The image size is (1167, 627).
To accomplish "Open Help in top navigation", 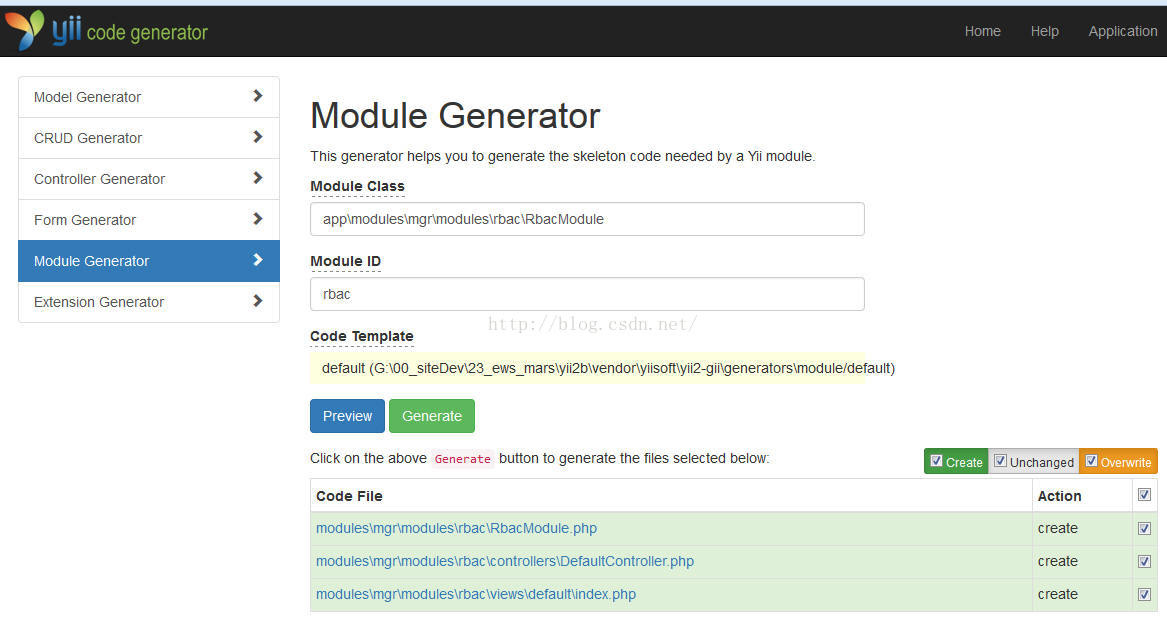I will pyautogui.click(x=1044, y=31).
